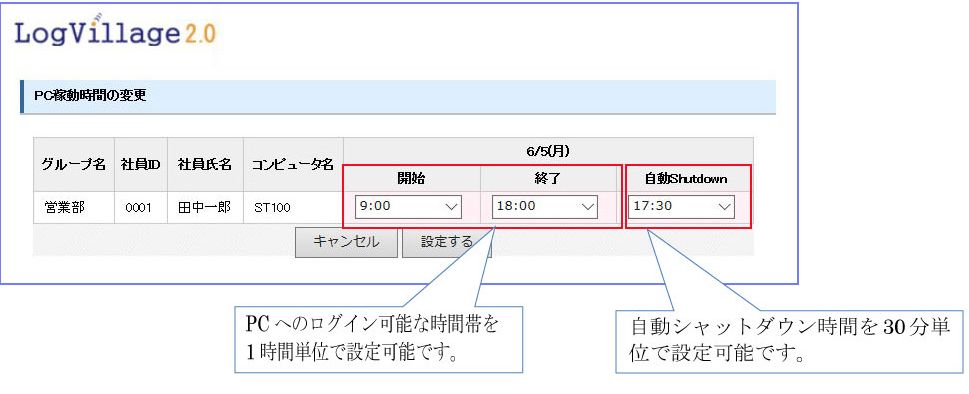Screen dimensions: 969x394
Task: Click the 自動Shutdown column header
Action: 686,179
